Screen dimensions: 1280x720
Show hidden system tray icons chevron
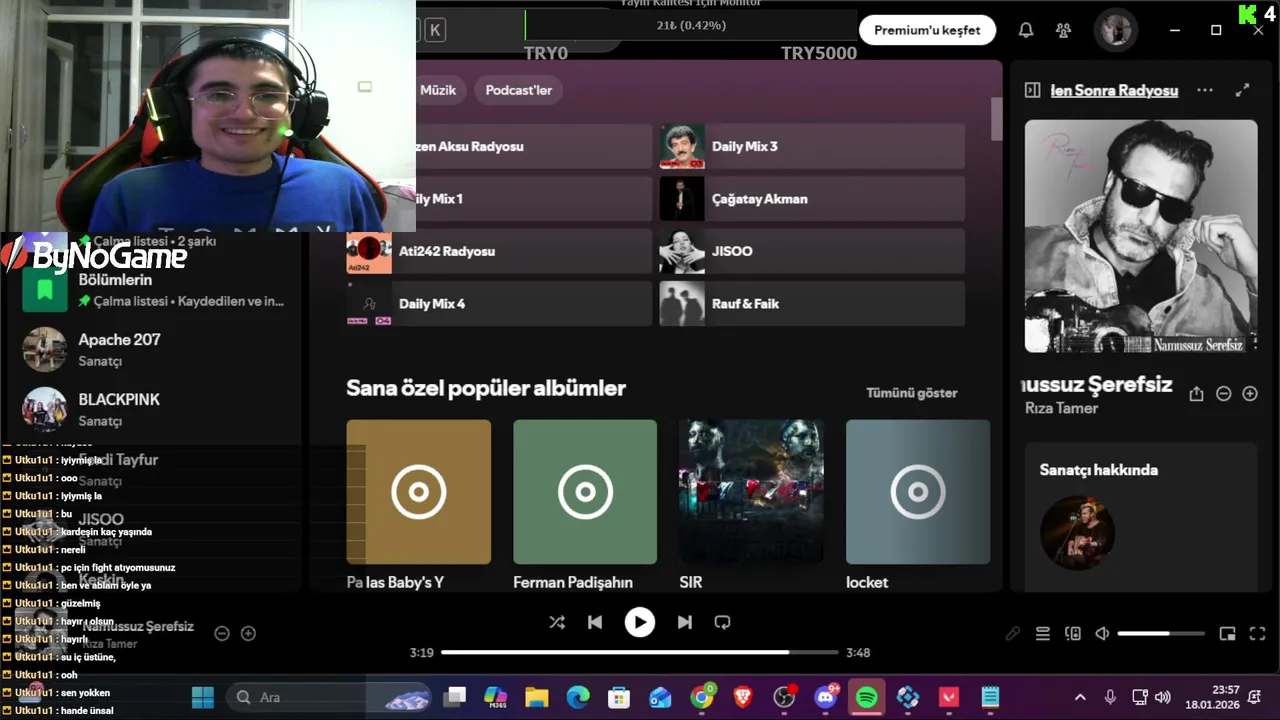pyautogui.click(x=1080, y=697)
